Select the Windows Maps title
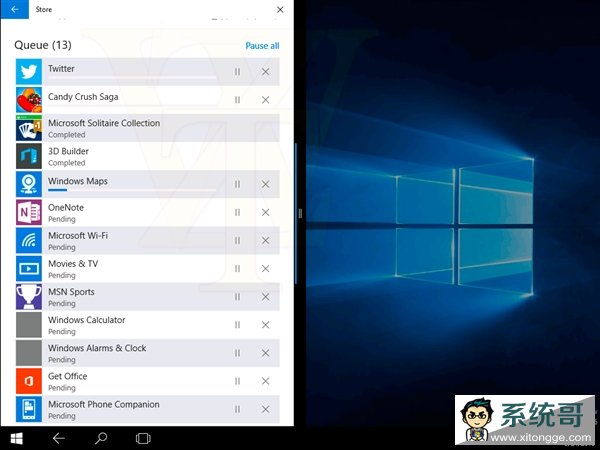Viewport: 600px width, 450px height. (x=78, y=181)
